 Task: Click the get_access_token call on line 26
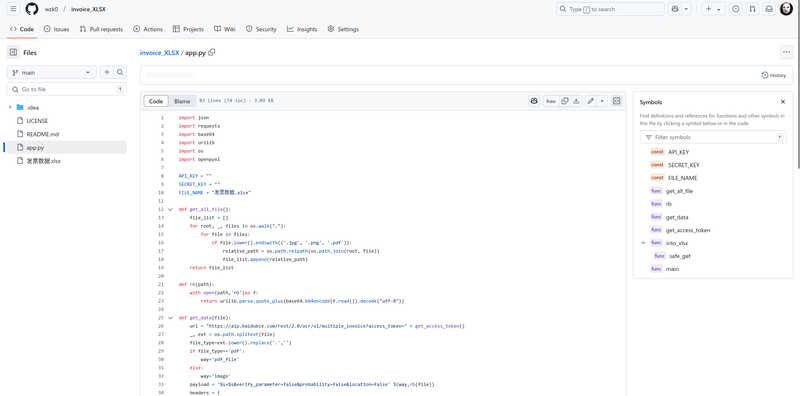[x=437, y=326]
